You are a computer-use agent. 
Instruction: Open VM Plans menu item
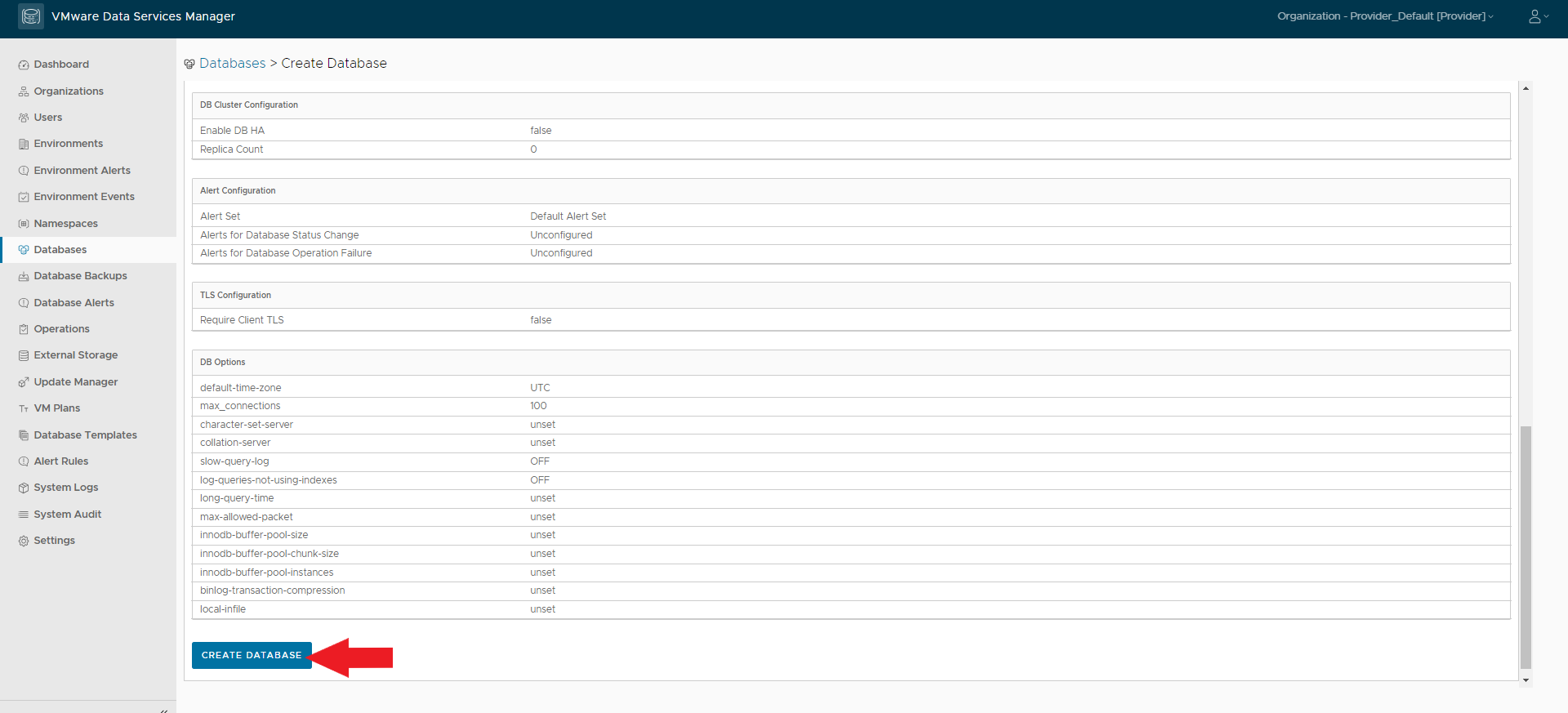click(x=56, y=408)
